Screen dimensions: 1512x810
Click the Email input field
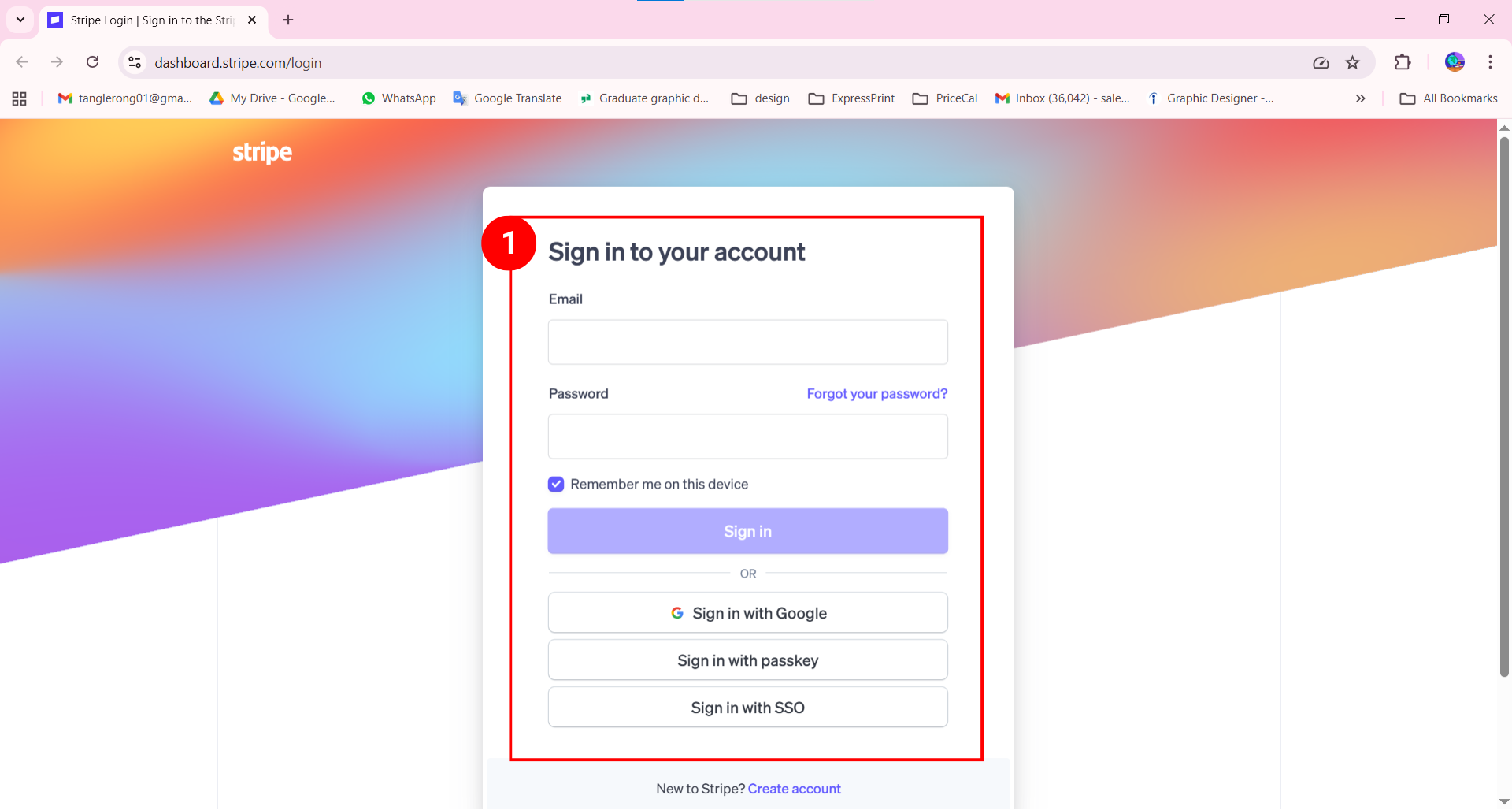(747, 342)
